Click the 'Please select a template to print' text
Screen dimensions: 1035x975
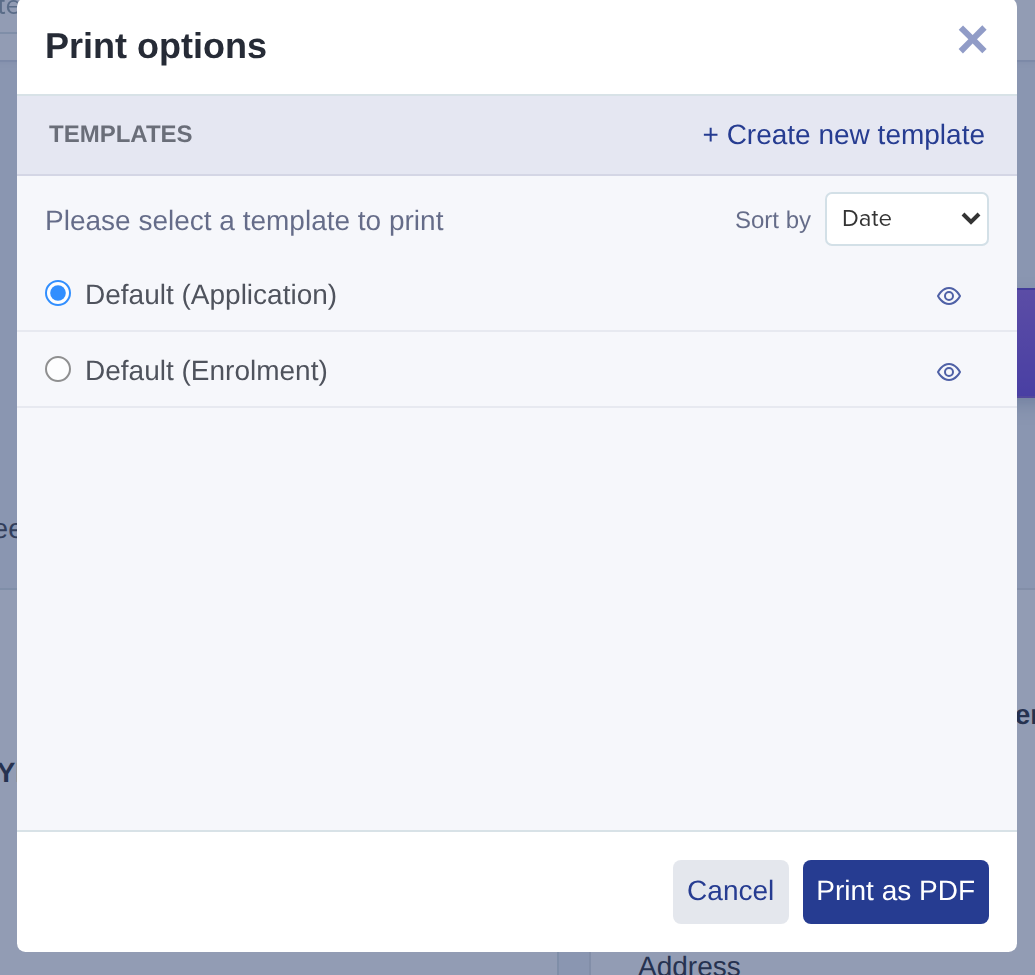(x=244, y=220)
